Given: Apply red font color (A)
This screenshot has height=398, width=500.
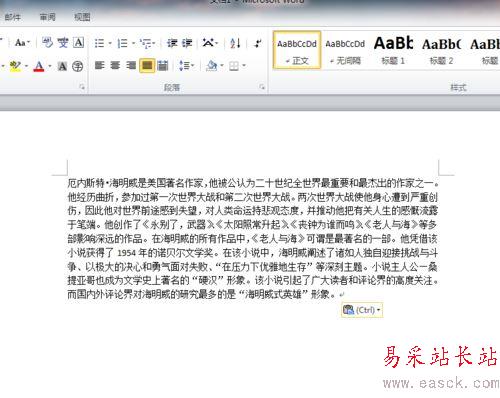Looking at the screenshot, I should 39,66.
